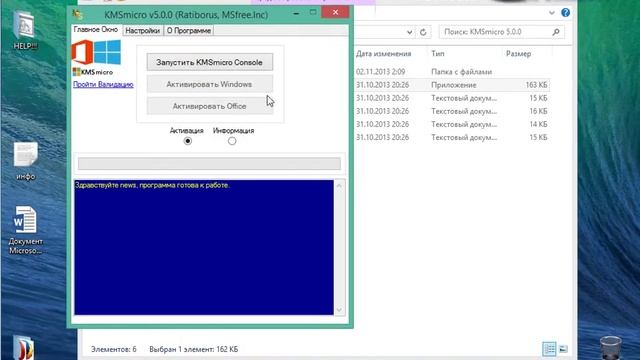
Task: Click the Пройти Валидацию link
Action: click(x=103, y=84)
